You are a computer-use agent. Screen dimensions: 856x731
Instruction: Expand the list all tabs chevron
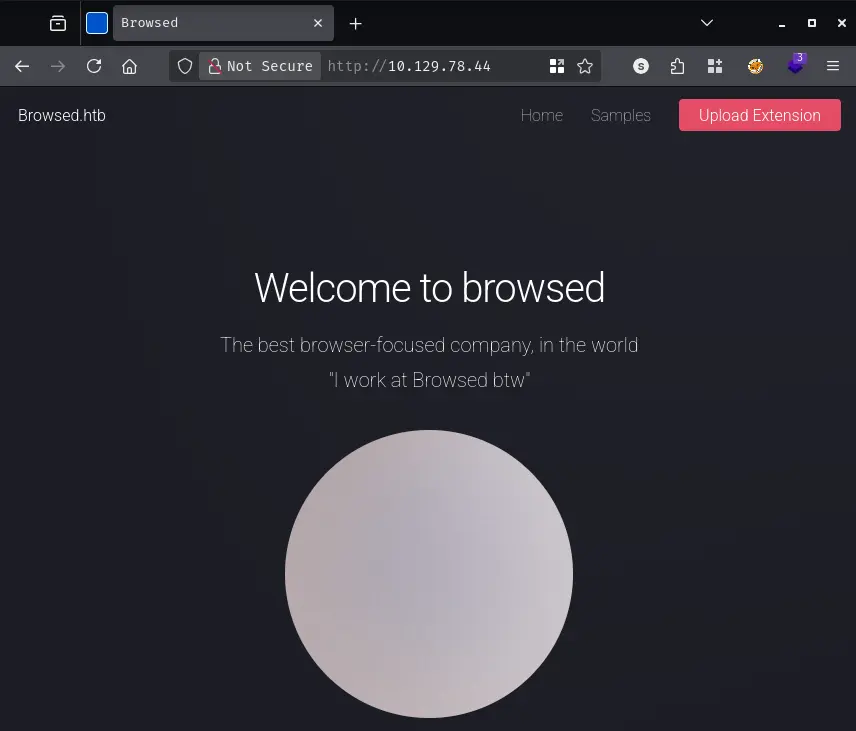tap(707, 23)
